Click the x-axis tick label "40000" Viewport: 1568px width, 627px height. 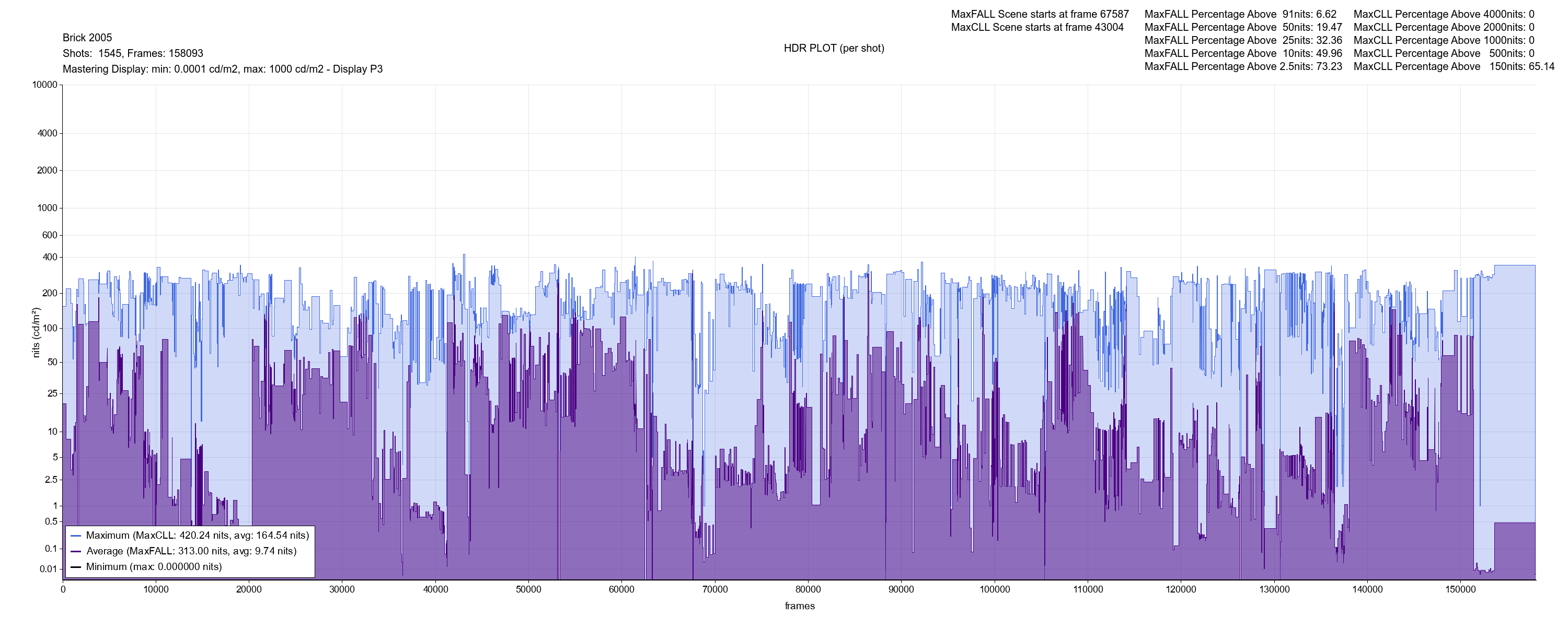pos(435,589)
